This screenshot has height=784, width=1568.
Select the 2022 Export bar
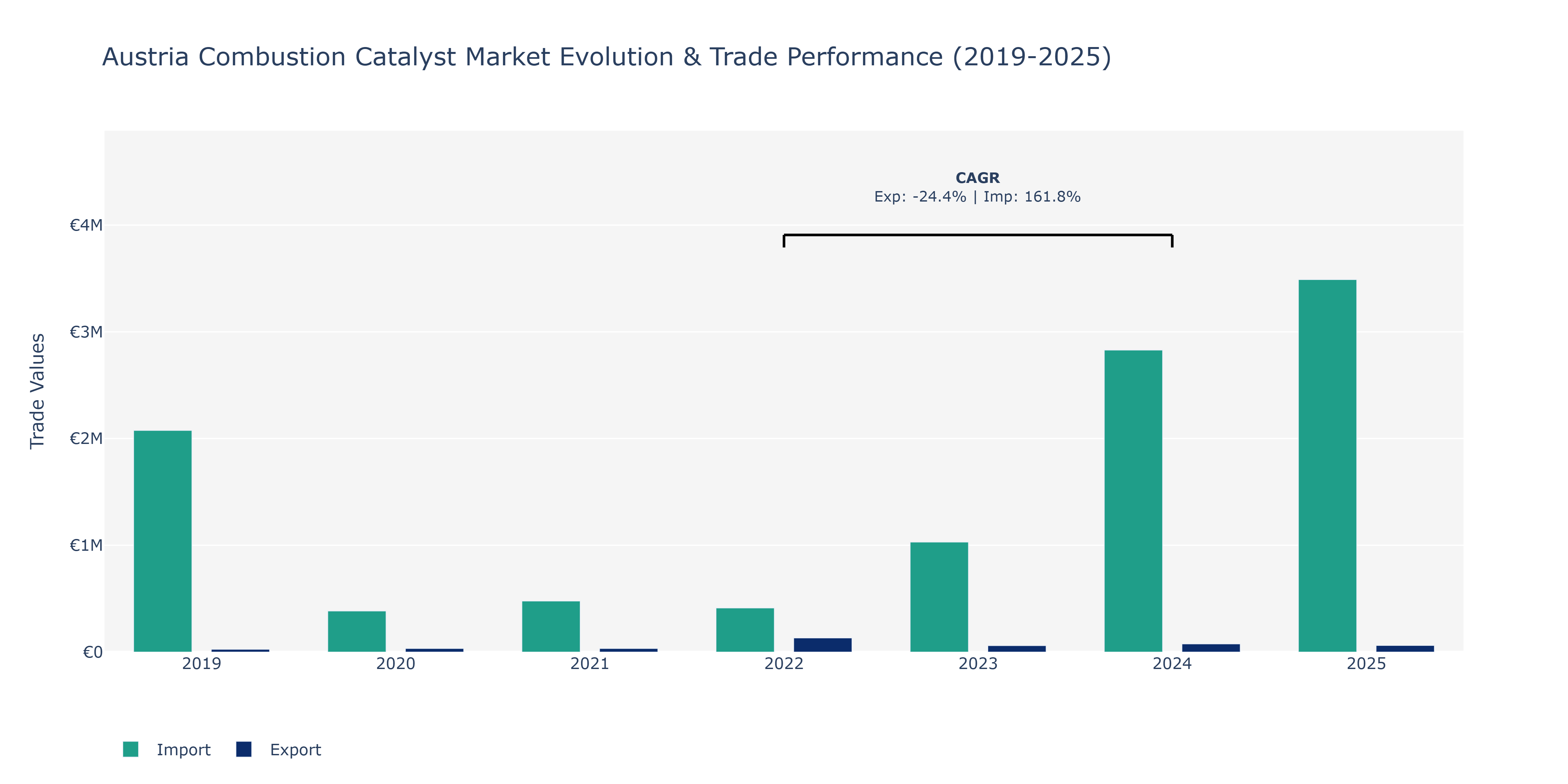pos(823,645)
